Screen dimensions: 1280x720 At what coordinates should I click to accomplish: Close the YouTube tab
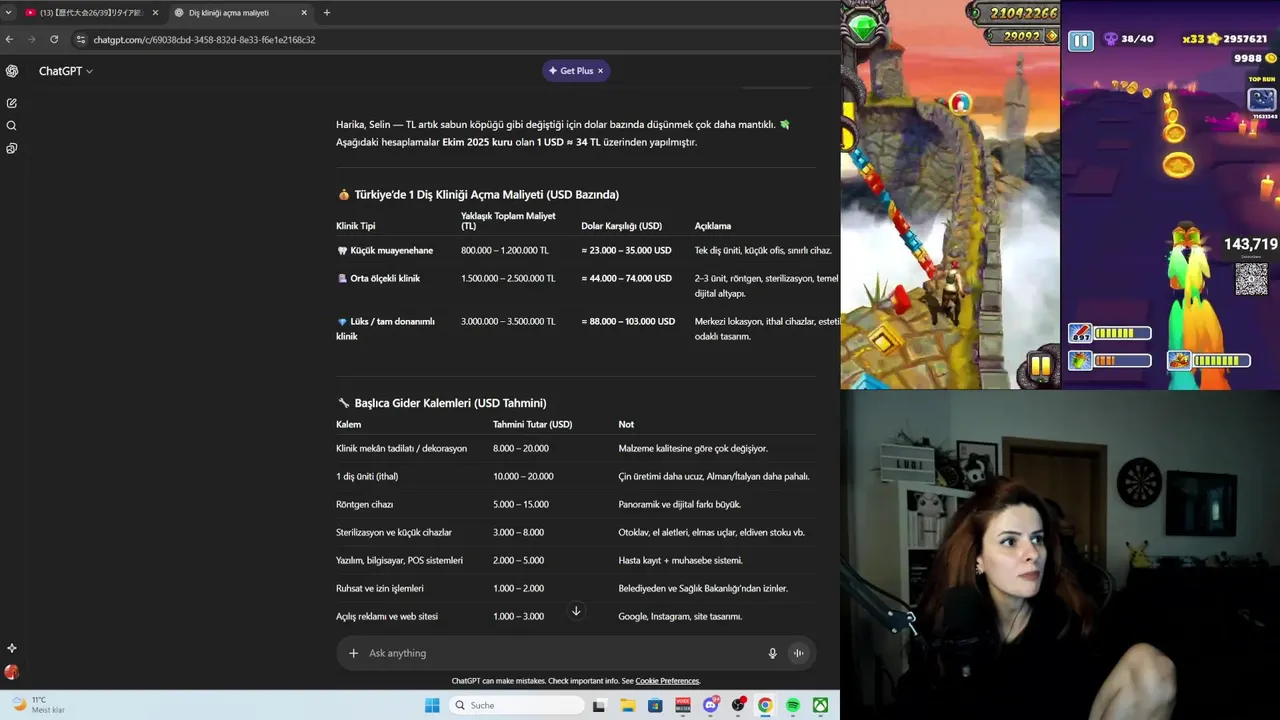click(155, 13)
